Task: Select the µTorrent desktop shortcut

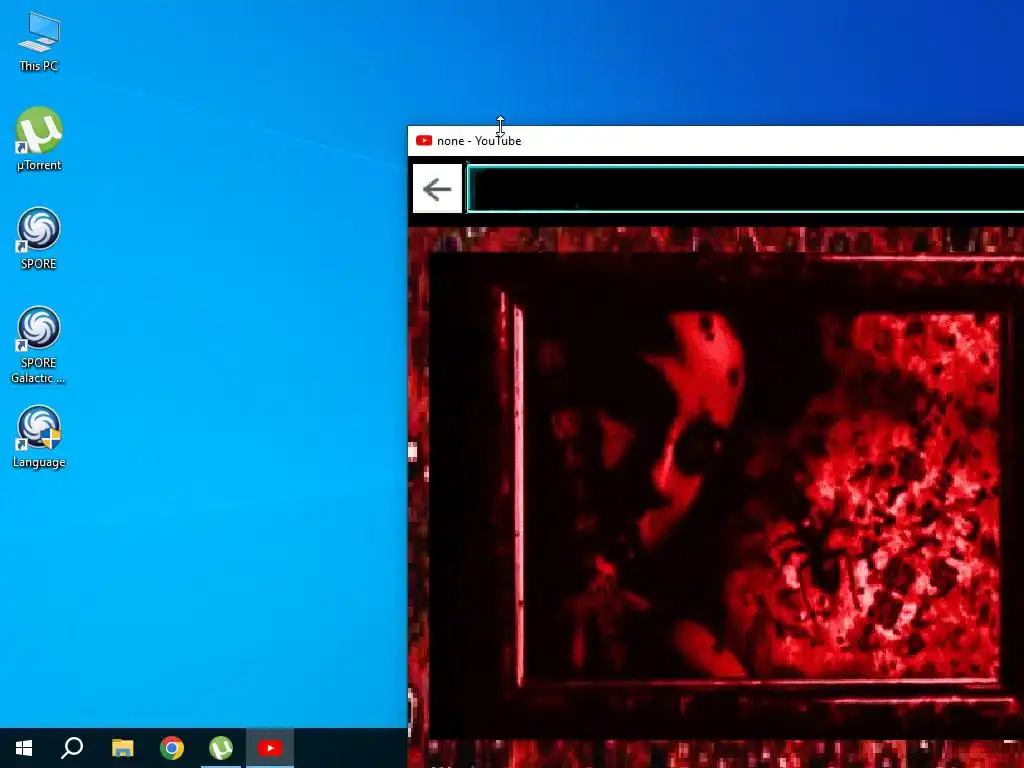Action: pos(39,138)
